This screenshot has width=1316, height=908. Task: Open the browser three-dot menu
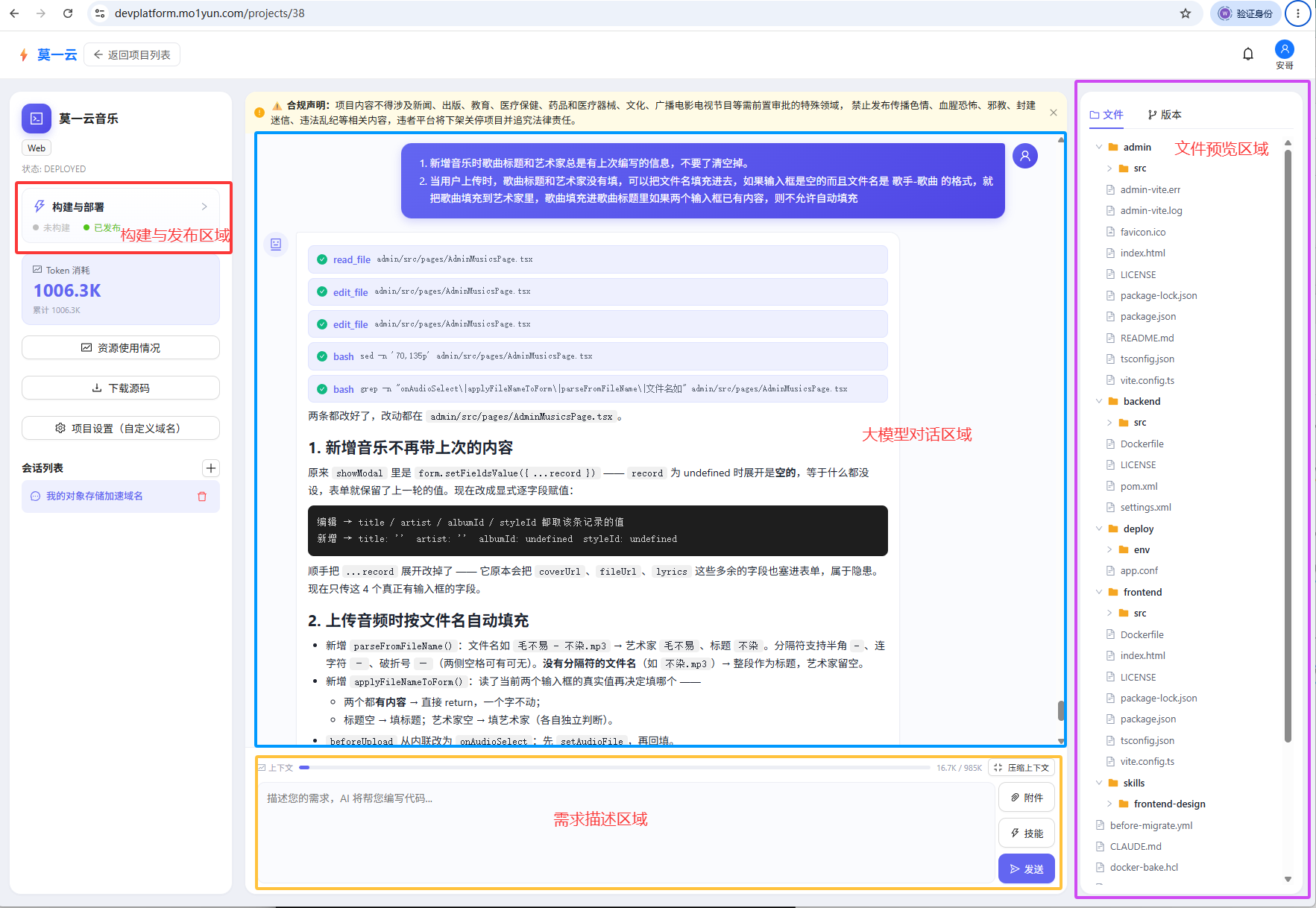[x=1298, y=13]
